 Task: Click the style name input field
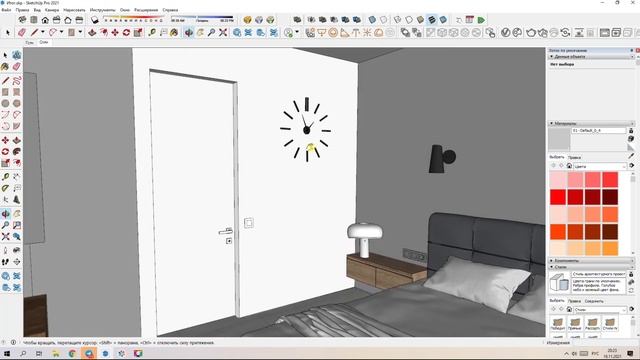click(598, 274)
